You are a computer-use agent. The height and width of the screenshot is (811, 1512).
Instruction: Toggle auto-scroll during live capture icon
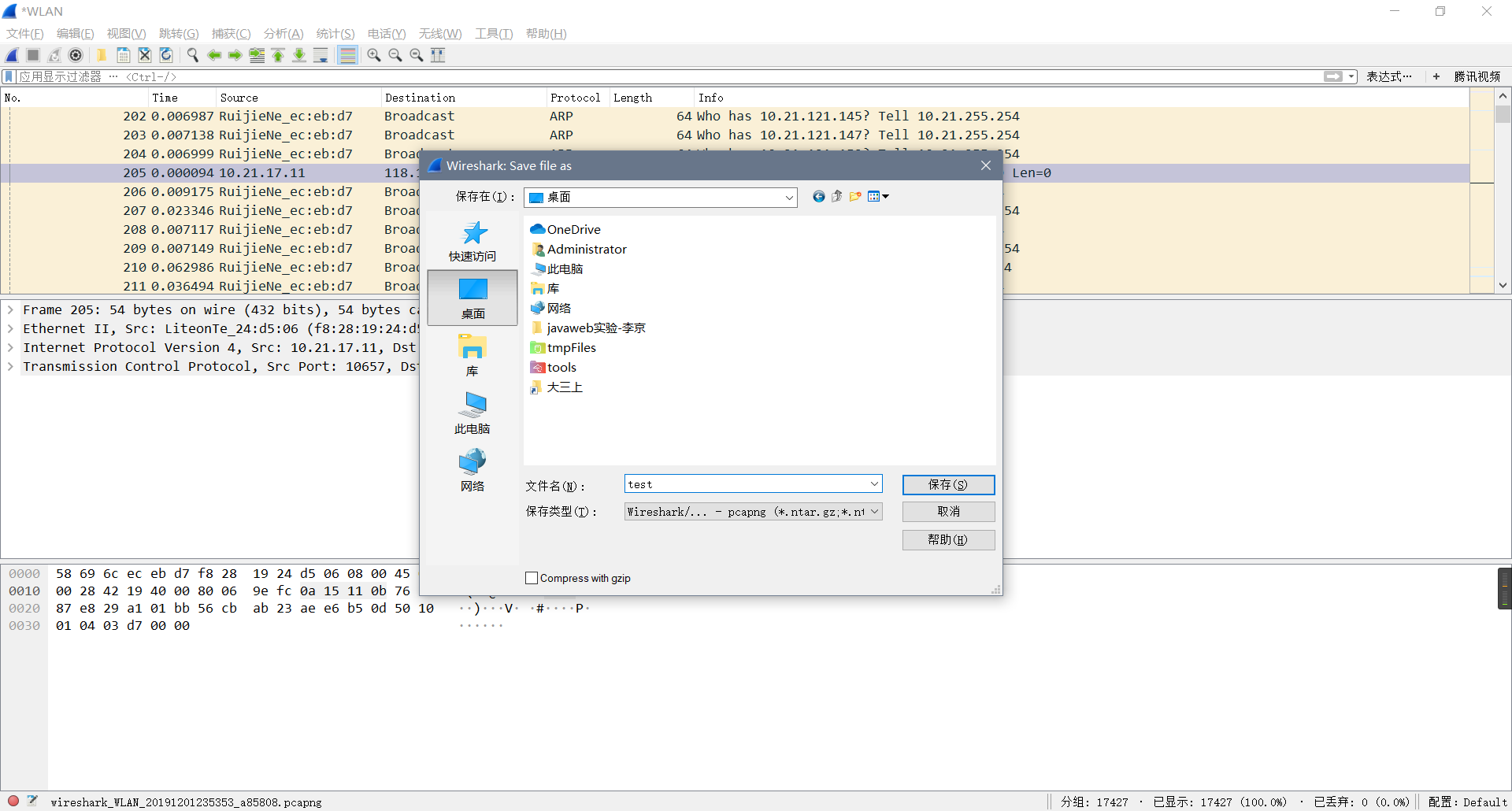321,55
